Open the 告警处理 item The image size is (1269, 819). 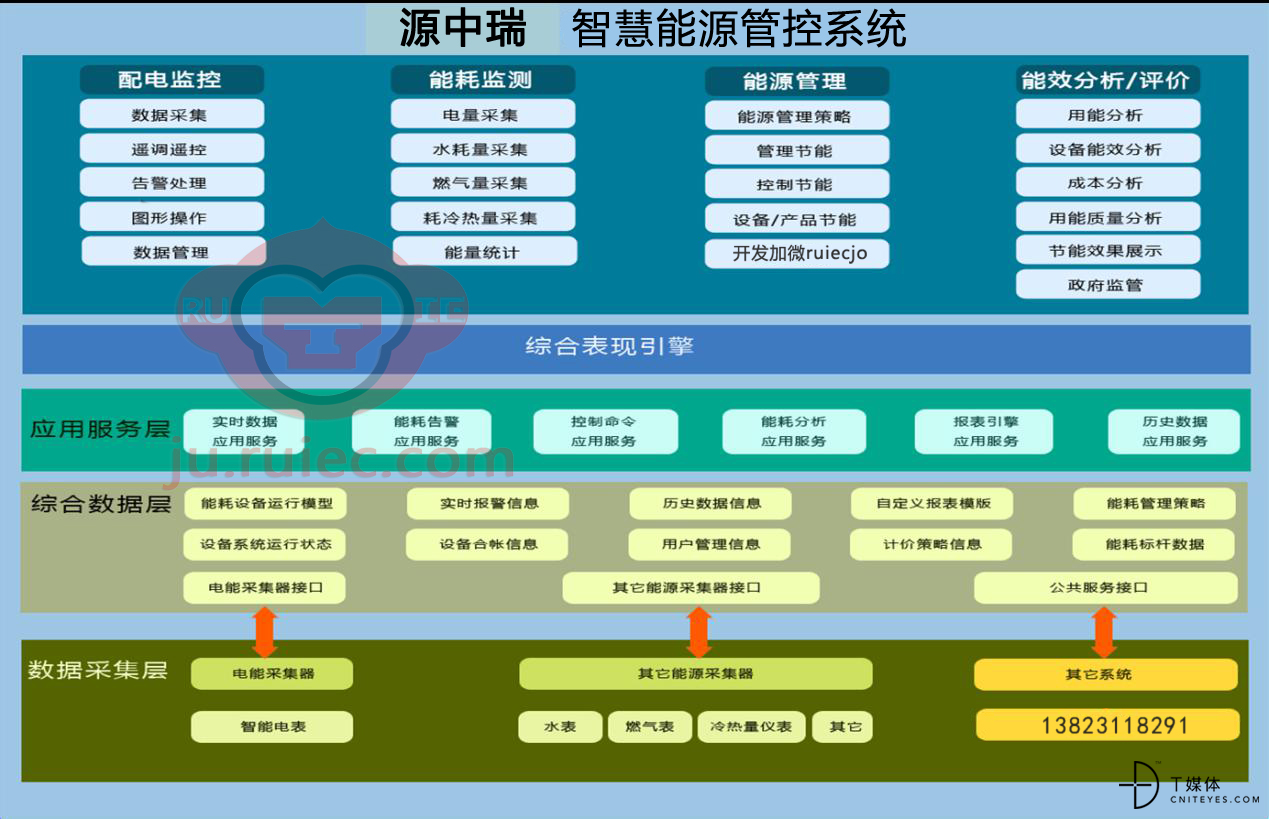[x=171, y=183]
